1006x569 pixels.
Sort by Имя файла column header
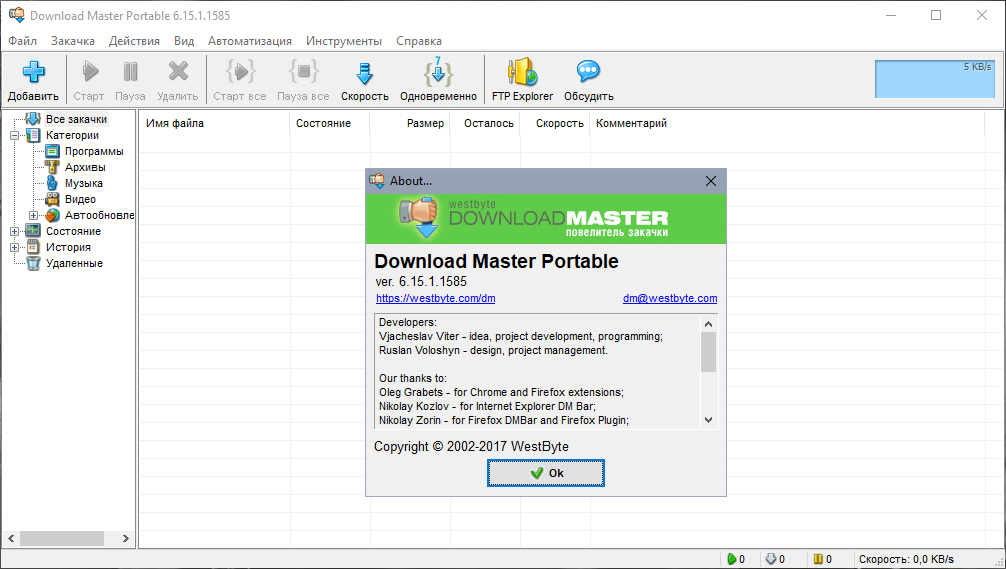pos(214,123)
